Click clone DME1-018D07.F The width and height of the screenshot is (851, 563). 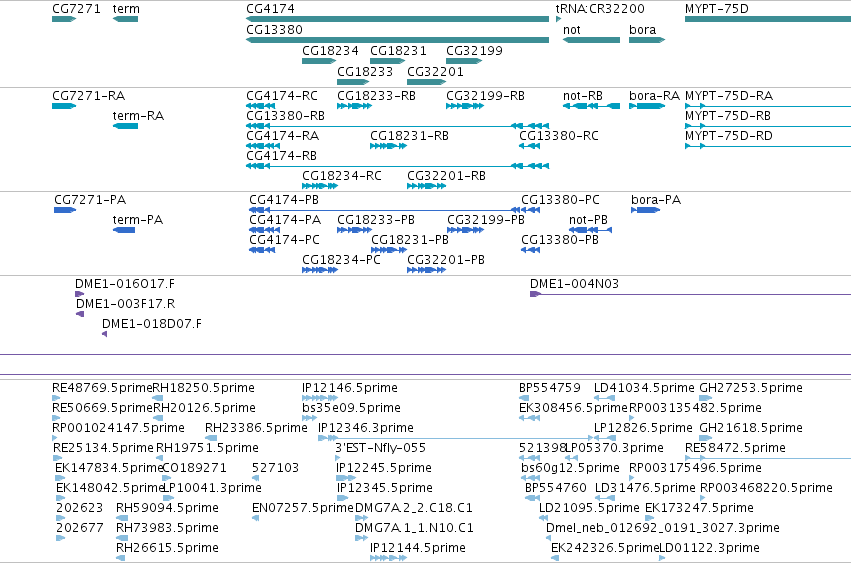[x=104, y=334]
